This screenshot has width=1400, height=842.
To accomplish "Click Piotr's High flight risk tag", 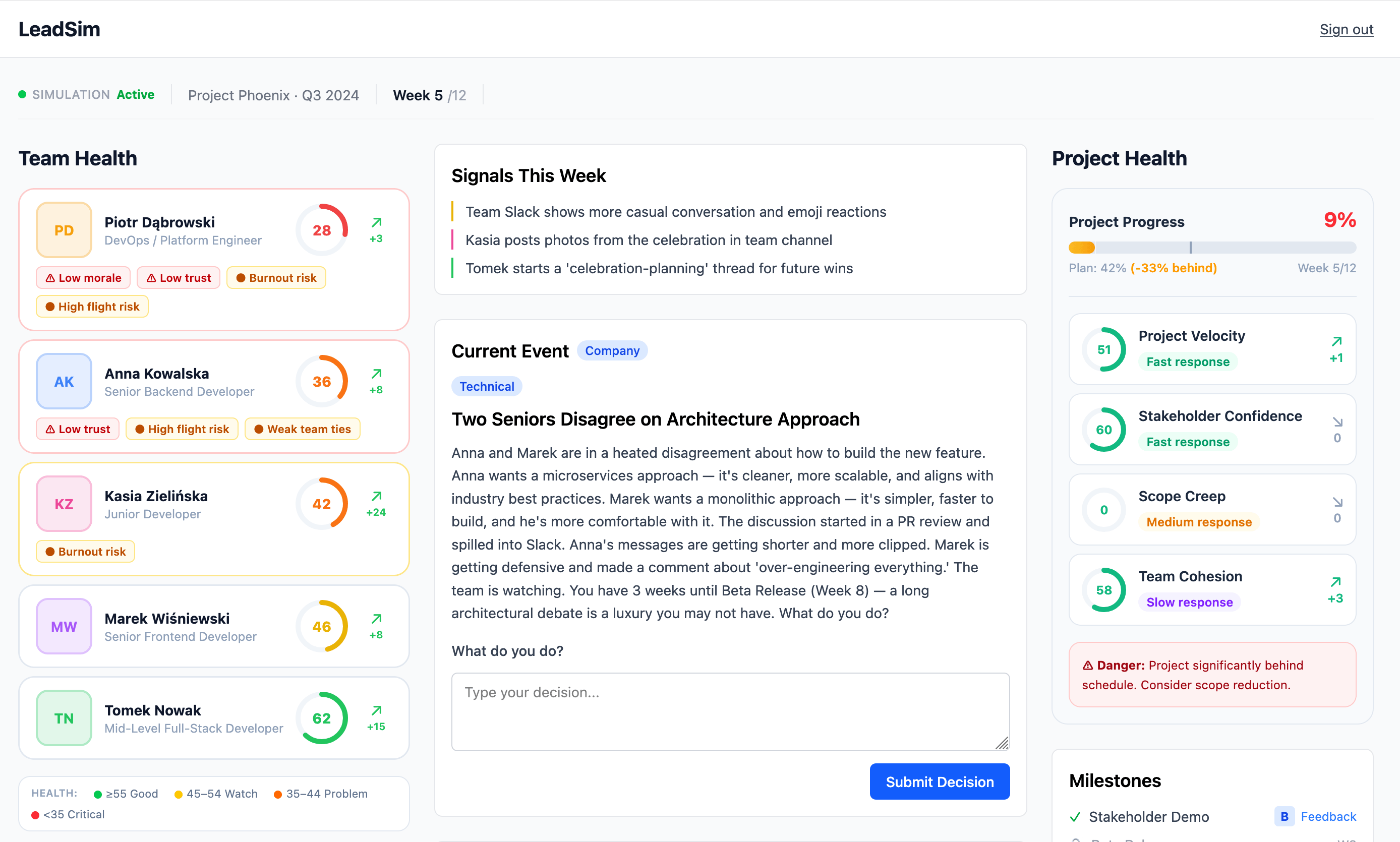I will pos(92,307).
